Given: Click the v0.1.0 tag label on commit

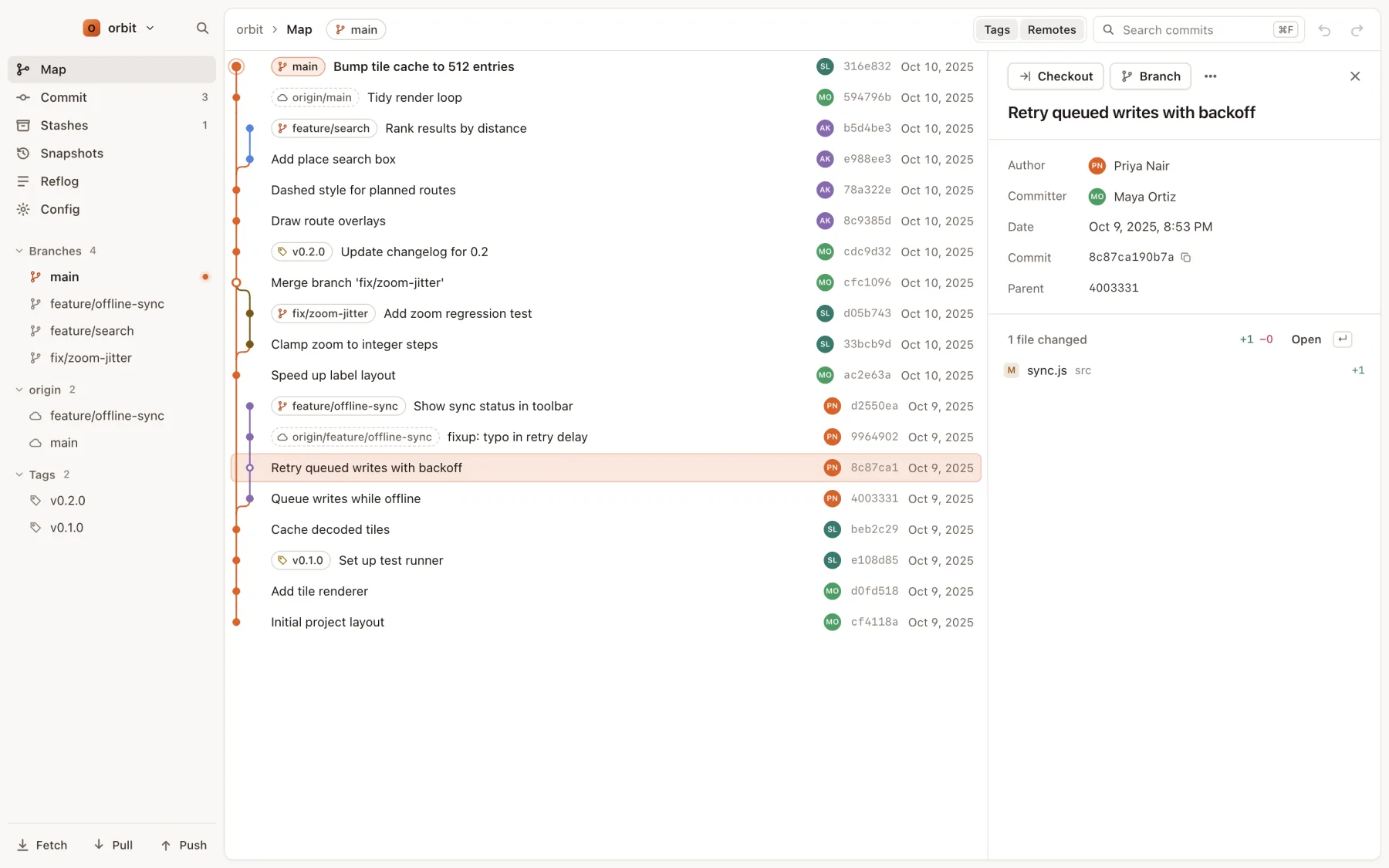Looking at the screenshot, I should click(x=301, y=560).
